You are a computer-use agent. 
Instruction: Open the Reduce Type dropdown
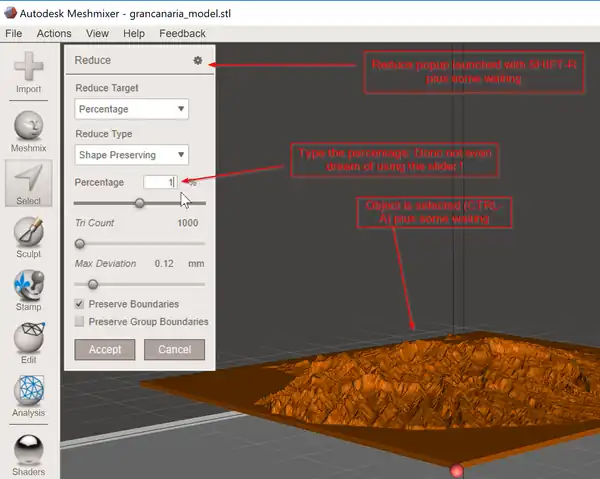coord(132,154)
